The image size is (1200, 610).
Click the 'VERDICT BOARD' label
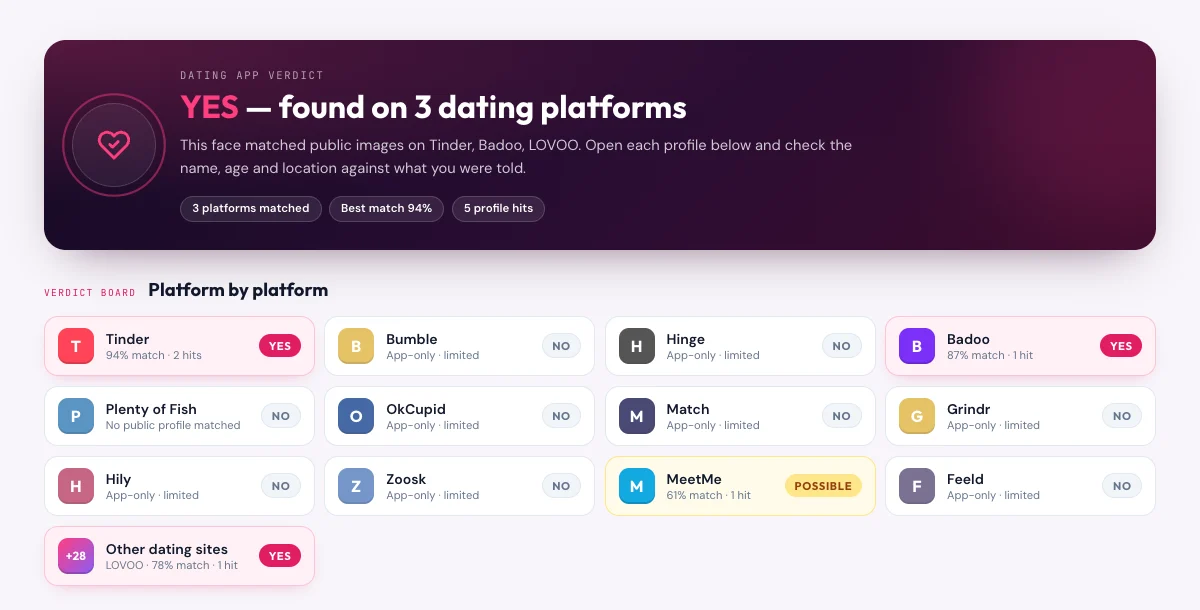[x=90, y=293]
